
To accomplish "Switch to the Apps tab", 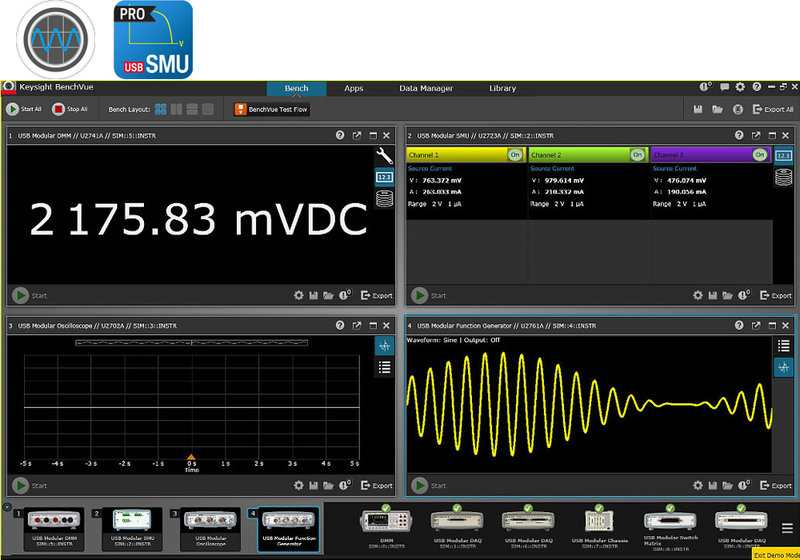I will click(x=354, y=88).
